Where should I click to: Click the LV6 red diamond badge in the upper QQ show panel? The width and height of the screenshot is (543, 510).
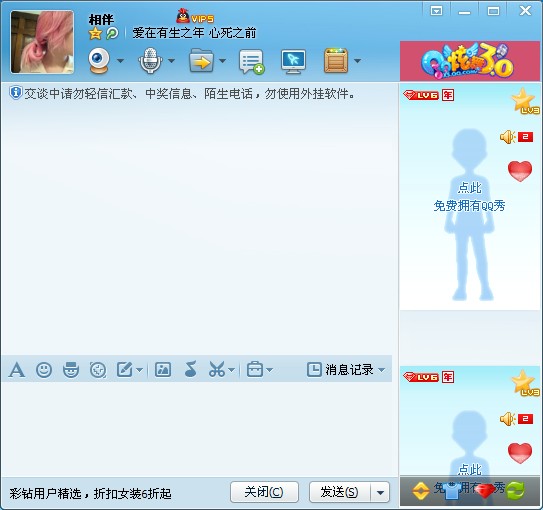421,95
